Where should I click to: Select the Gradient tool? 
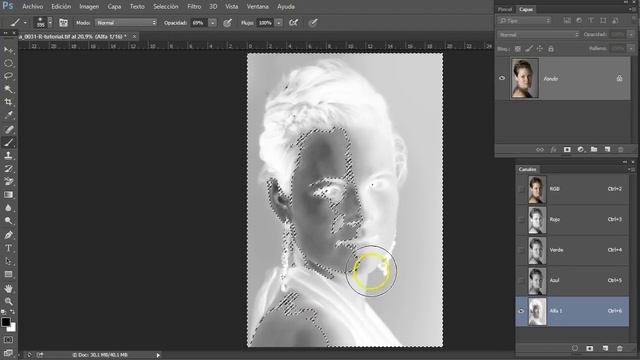pyautogui.click(x=8, y=195)
